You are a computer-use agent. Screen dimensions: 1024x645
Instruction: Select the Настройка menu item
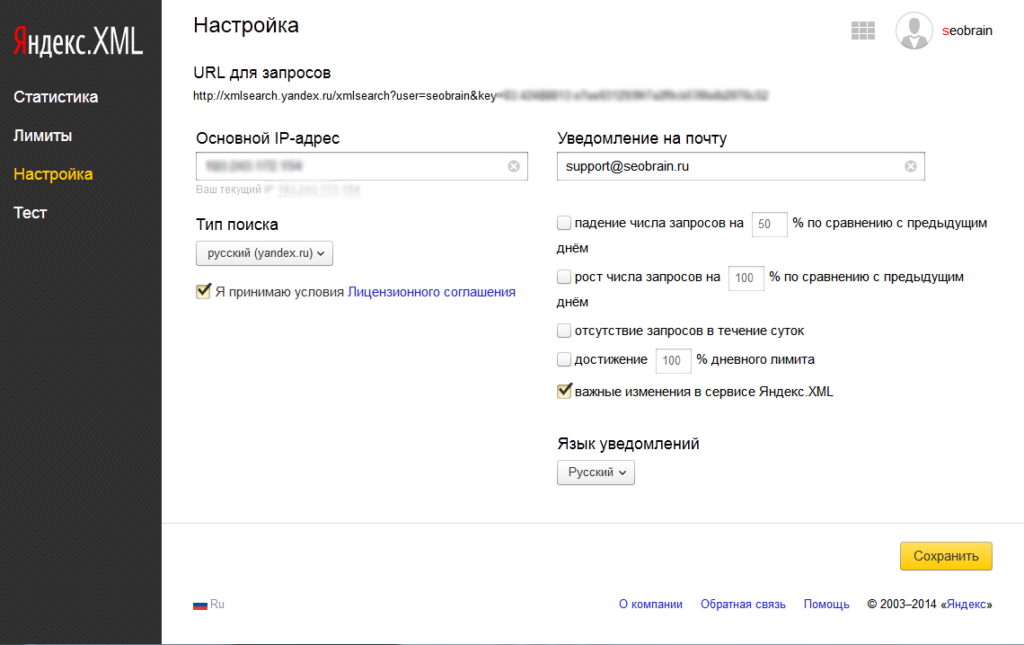coord(53,174)
